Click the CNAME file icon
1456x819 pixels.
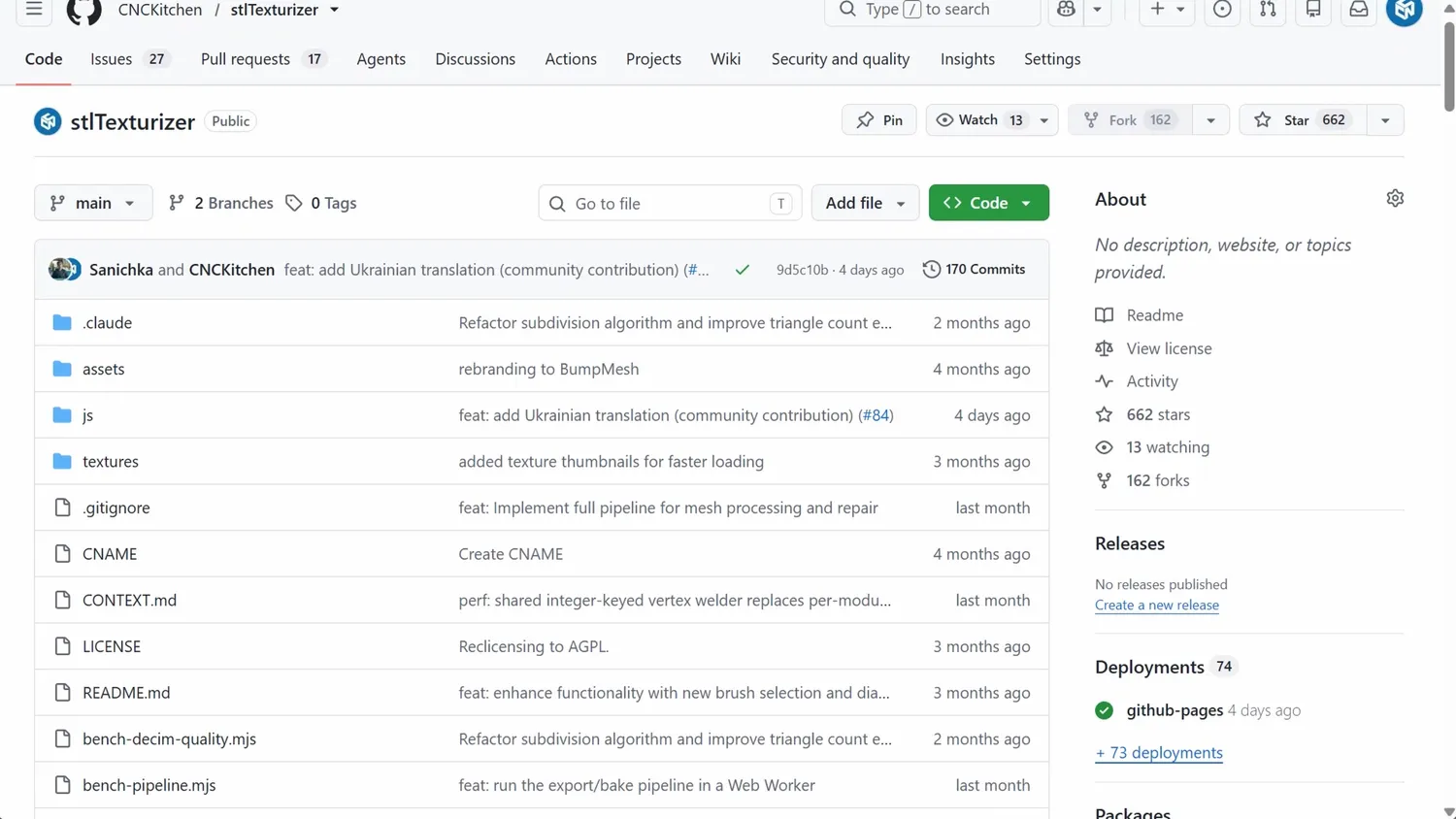(63, 553)
